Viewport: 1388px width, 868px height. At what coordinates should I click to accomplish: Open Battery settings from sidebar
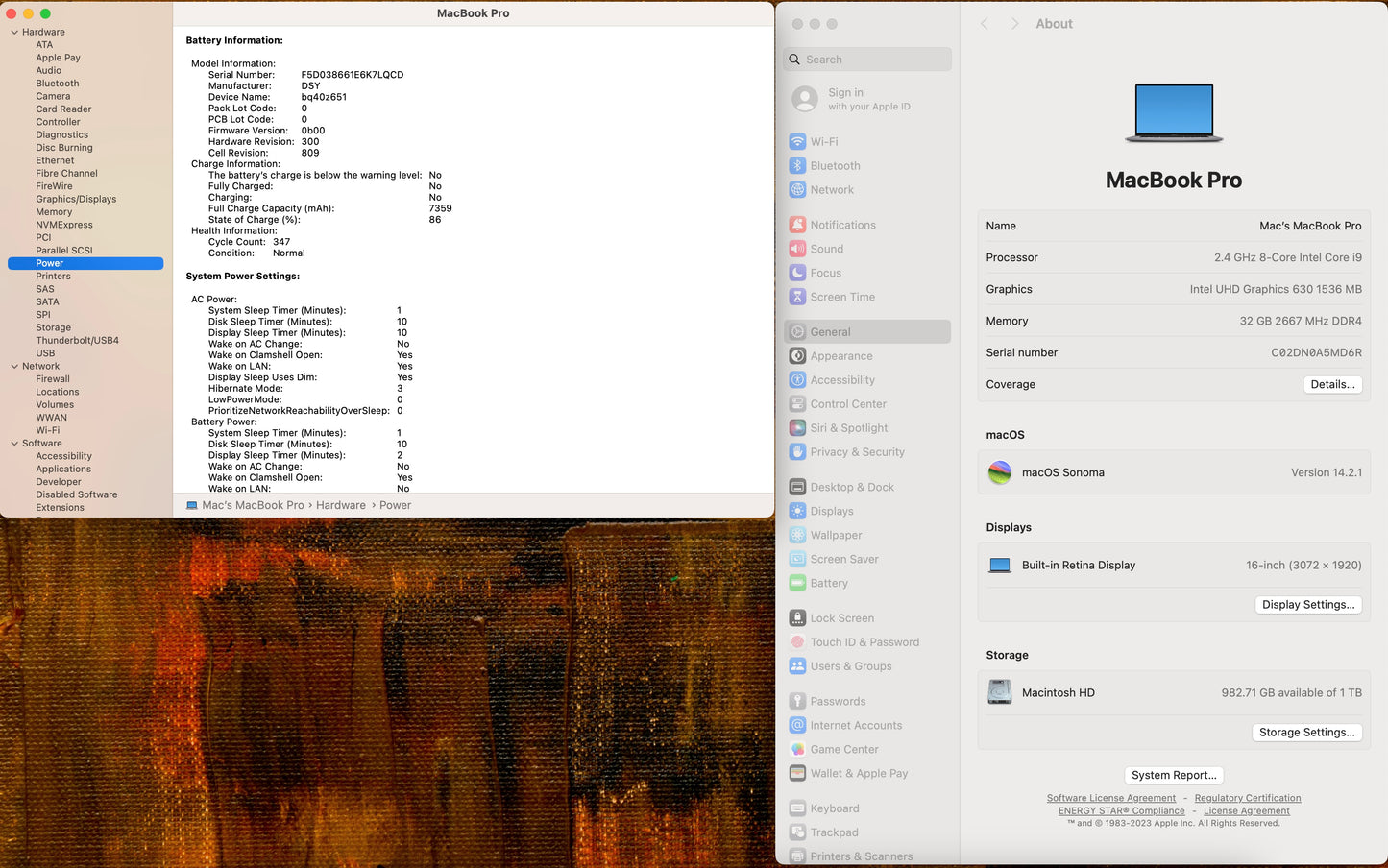coord(828,583)
